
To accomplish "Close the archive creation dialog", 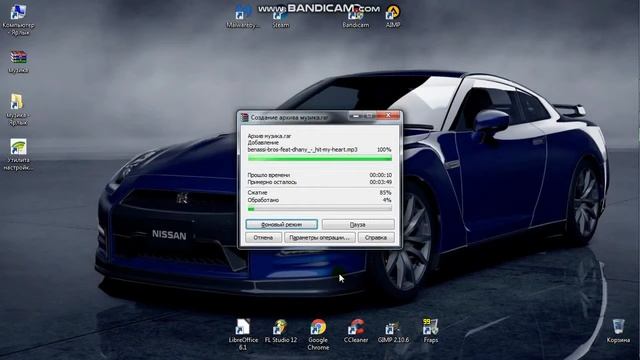I will pos(388,116).
